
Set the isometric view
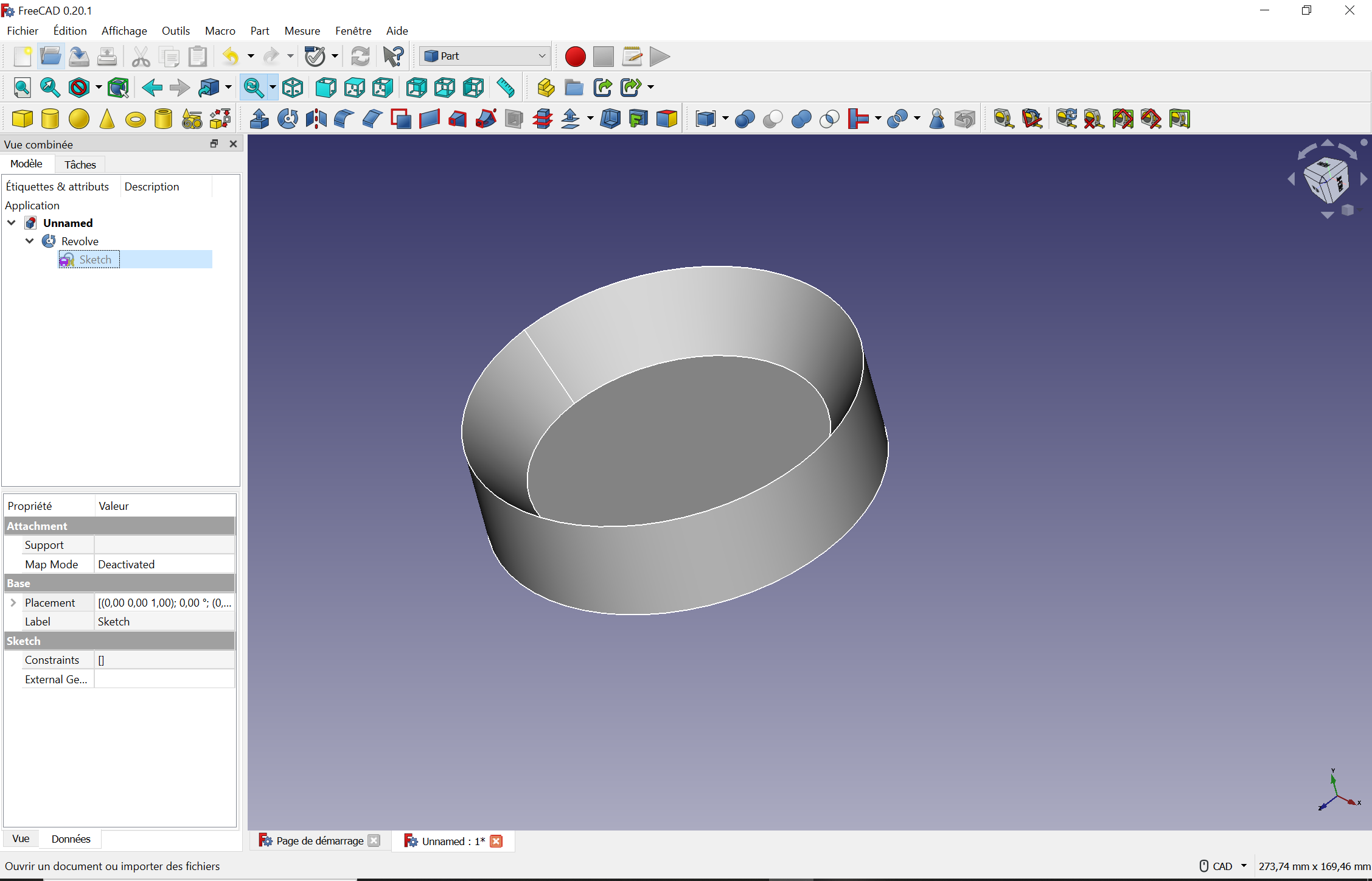point(293,88)
